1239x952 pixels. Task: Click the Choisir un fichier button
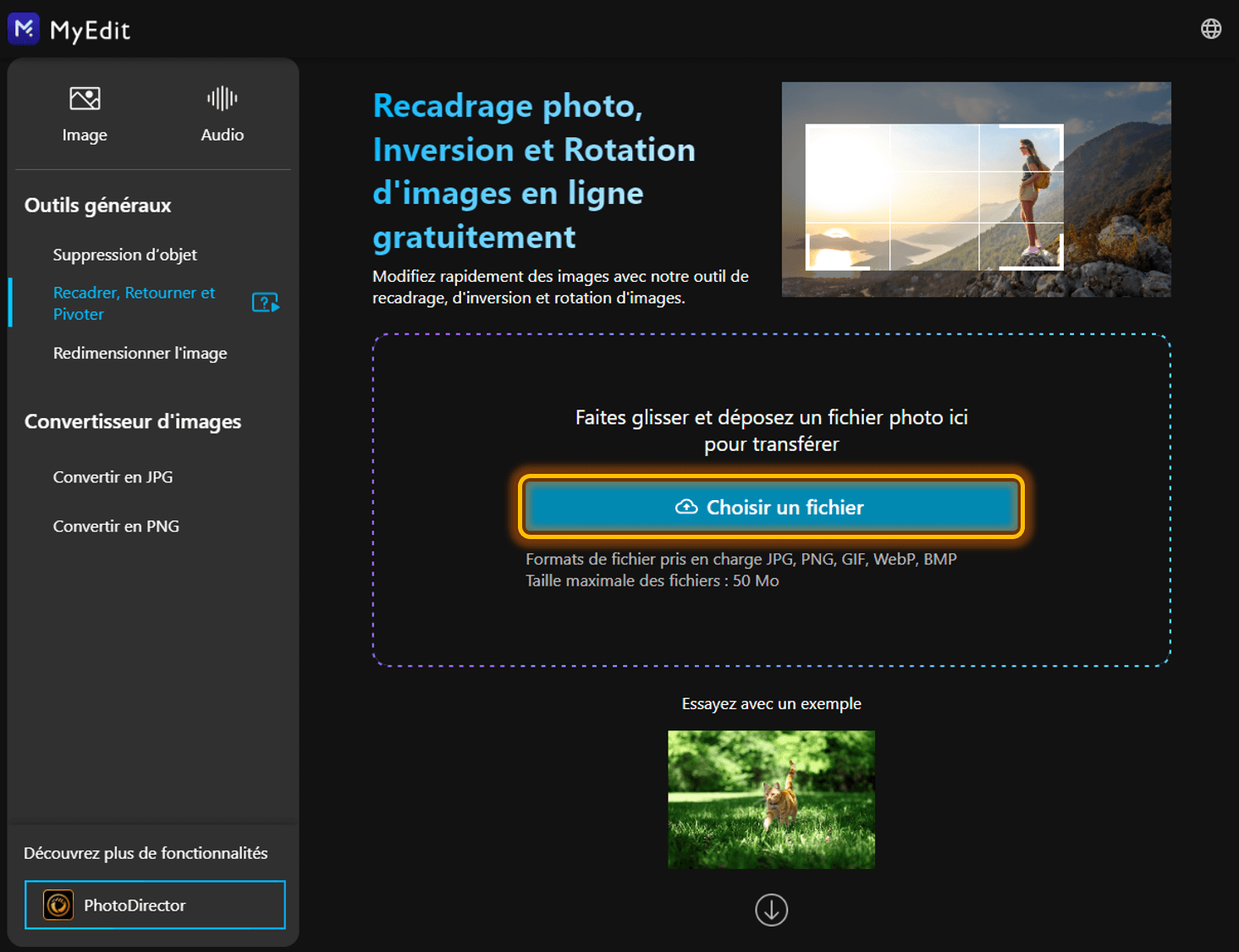(771, 507)
